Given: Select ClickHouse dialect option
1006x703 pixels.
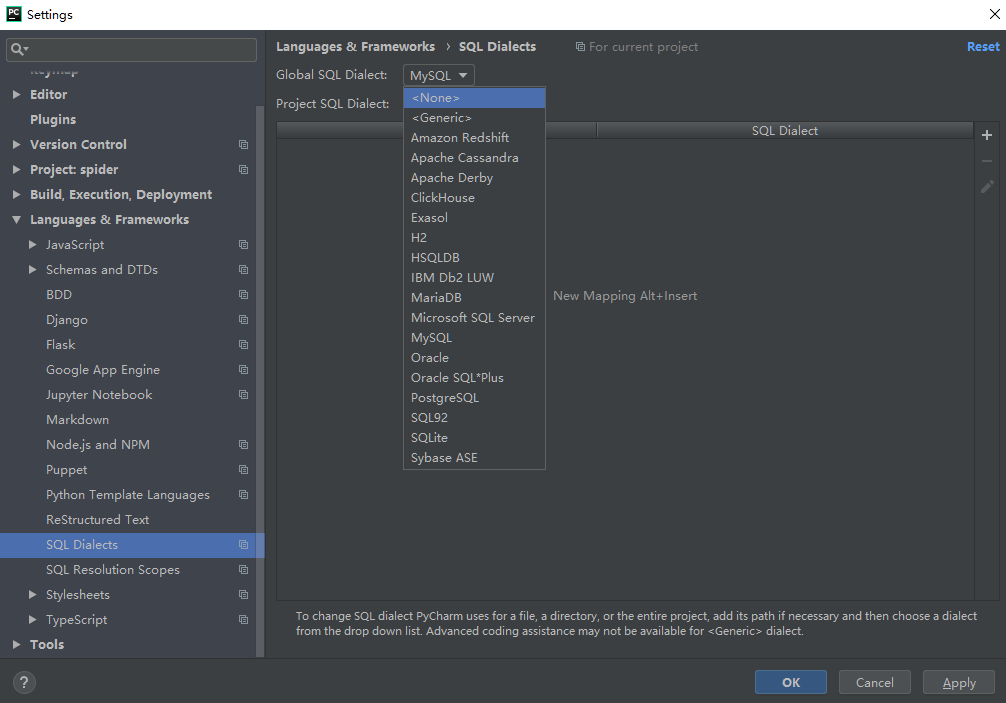Looking at the screenshot, I should (474, 198).
